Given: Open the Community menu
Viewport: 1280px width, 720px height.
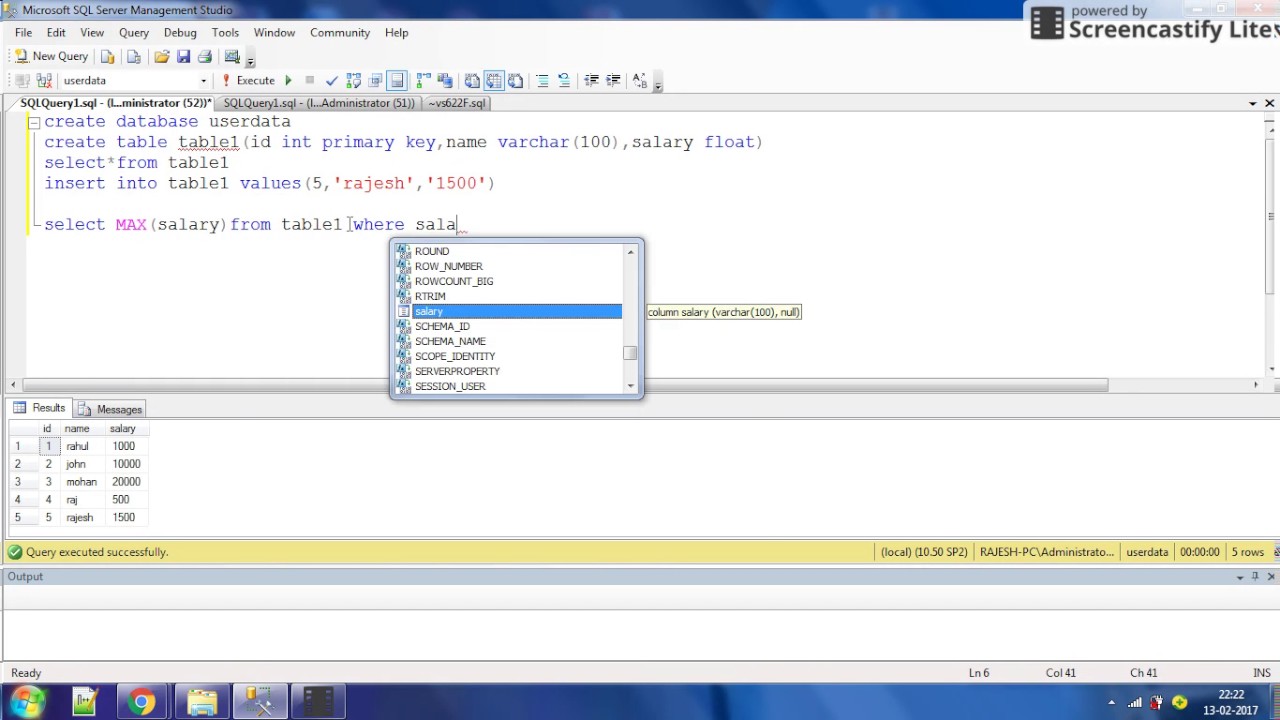Looking at the screenshot, I should tap(340, 32).
